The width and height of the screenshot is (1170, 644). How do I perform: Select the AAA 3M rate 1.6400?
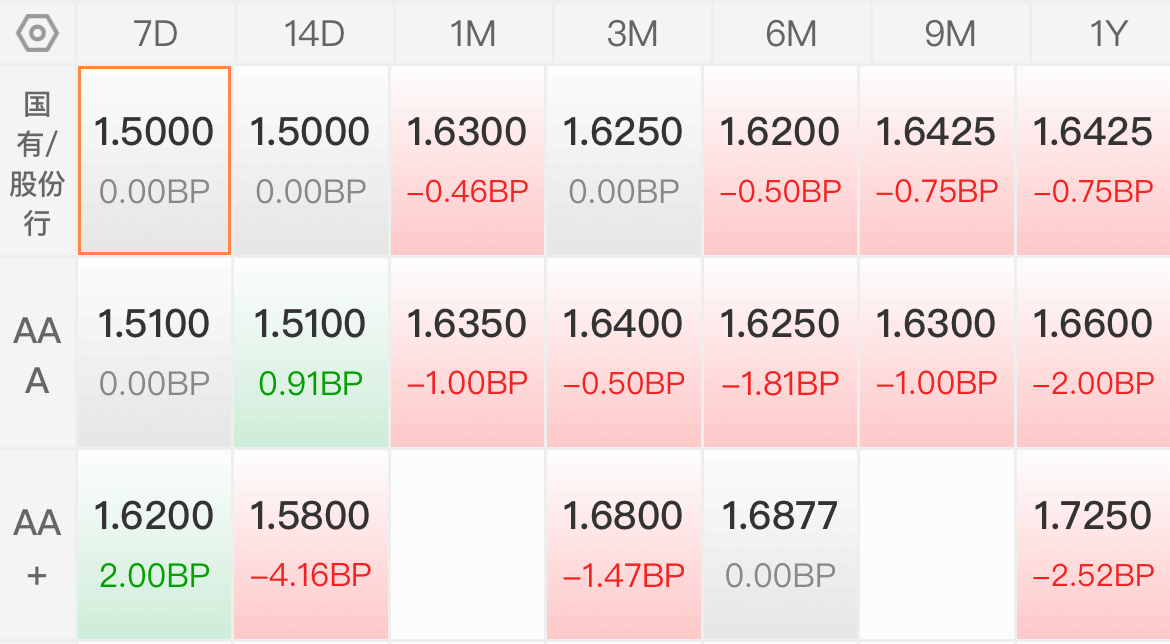click(623, 324)
